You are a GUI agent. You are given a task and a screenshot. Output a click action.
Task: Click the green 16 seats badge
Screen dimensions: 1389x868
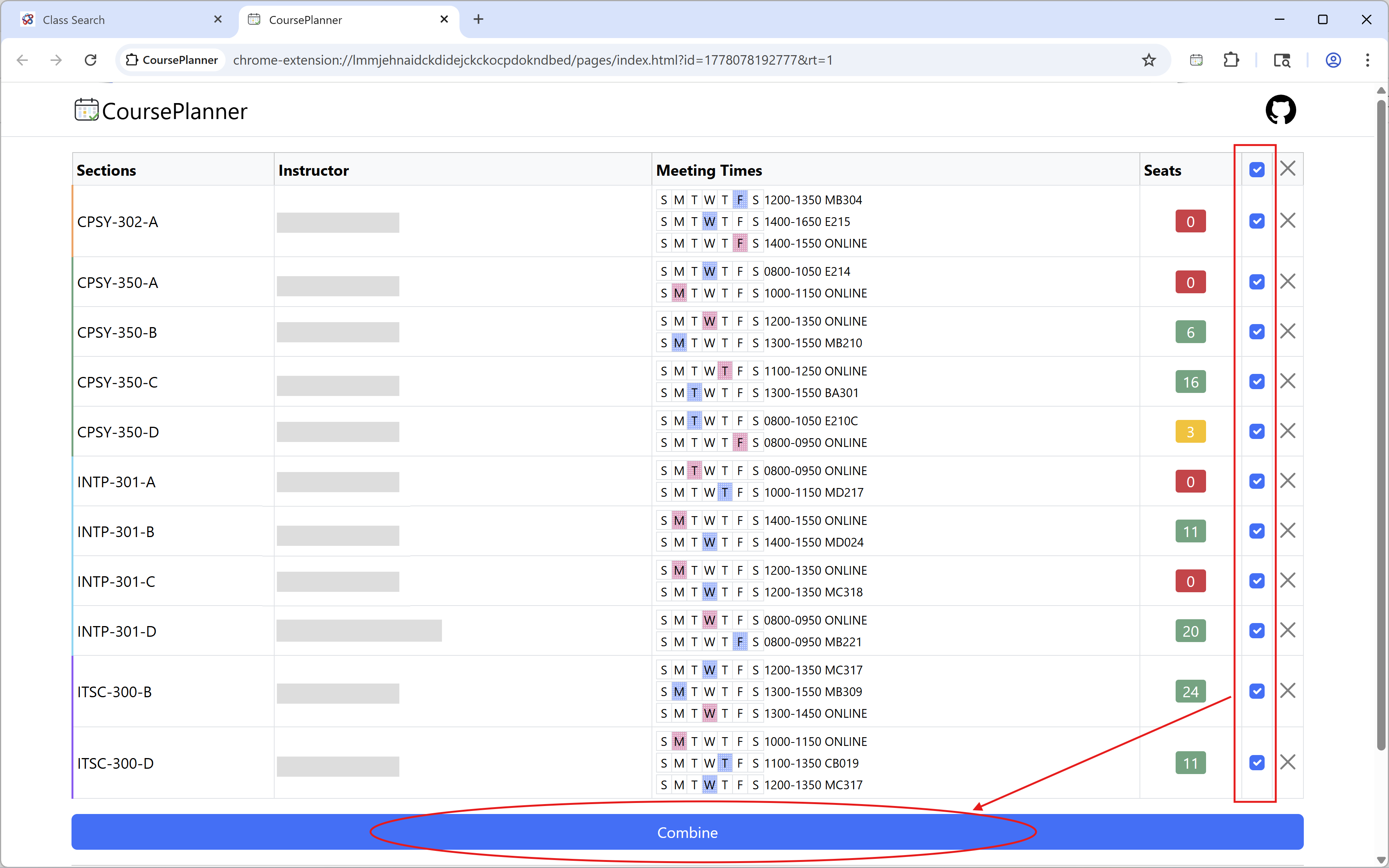tap(1190, 382)
